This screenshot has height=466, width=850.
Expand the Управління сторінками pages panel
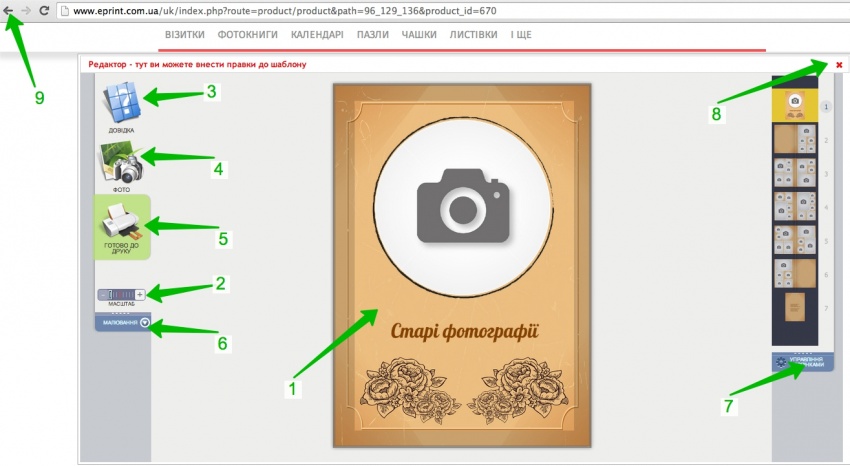(802, 362)
